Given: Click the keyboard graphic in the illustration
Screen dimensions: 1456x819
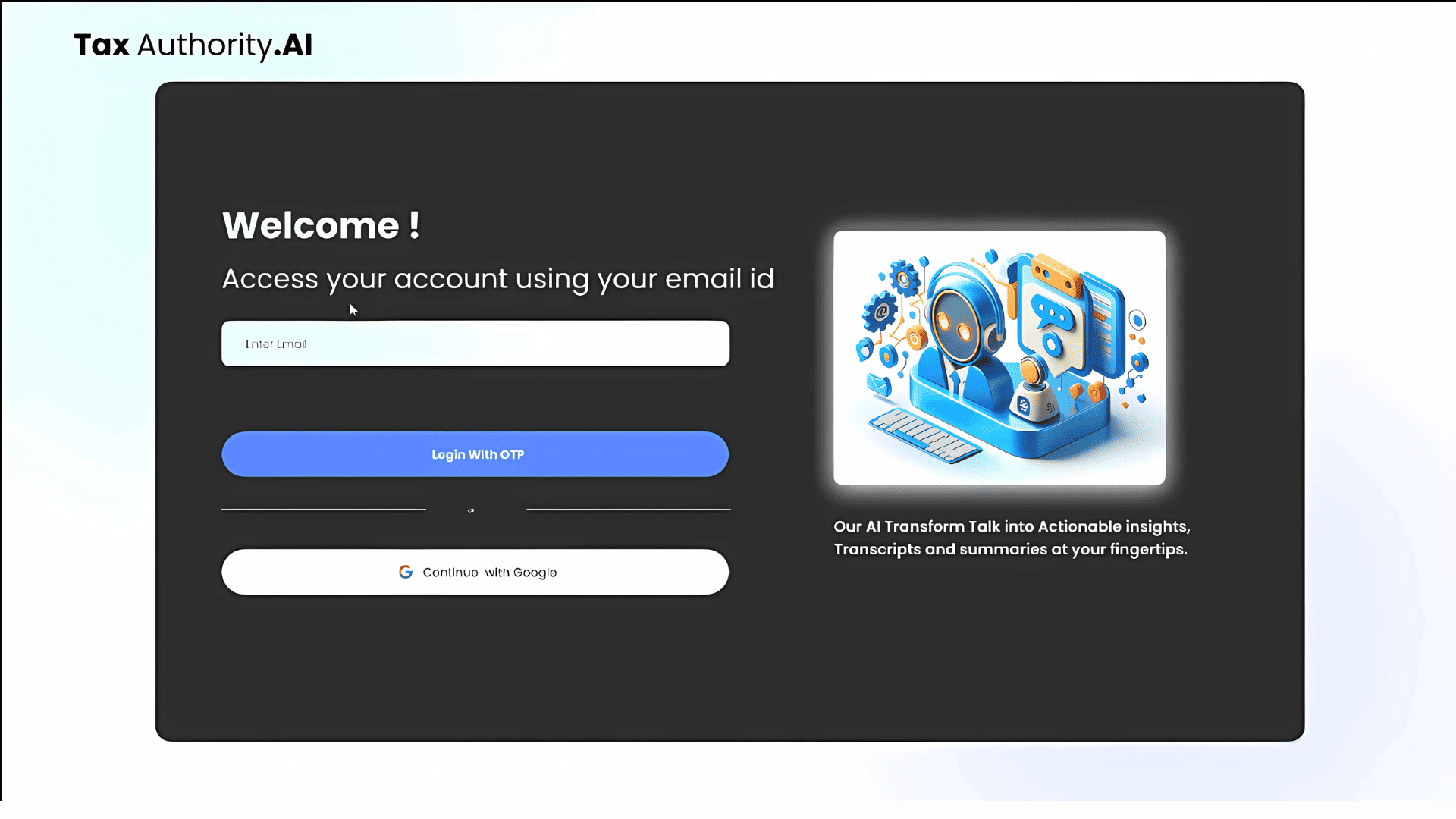Looking at the screenshot, I should click(924, 435).
